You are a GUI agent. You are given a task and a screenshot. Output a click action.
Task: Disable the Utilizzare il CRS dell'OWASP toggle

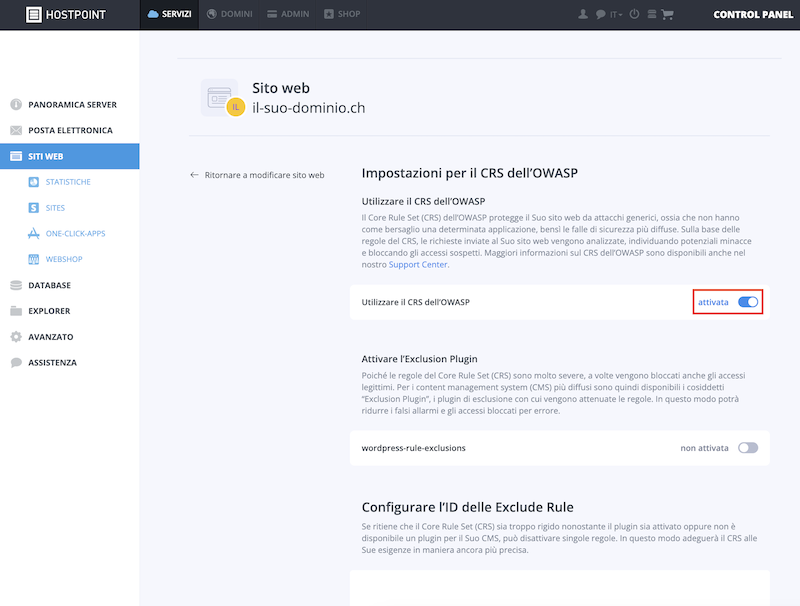(x=748, y=302)
